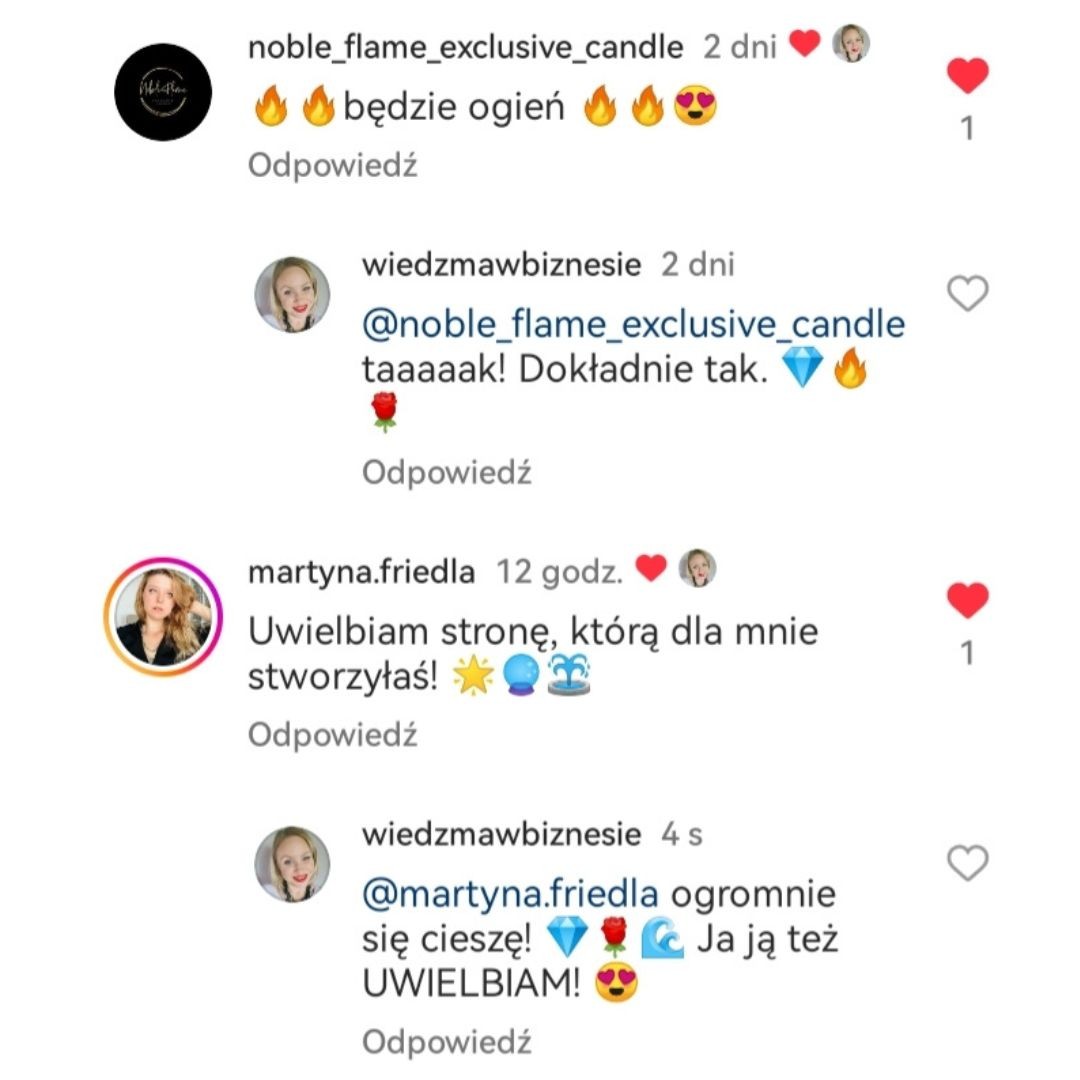This screenshot has height=1080, width=1080.
Task: Open wiedzmawbiznesie avatar in last reply
Action: 292,864
